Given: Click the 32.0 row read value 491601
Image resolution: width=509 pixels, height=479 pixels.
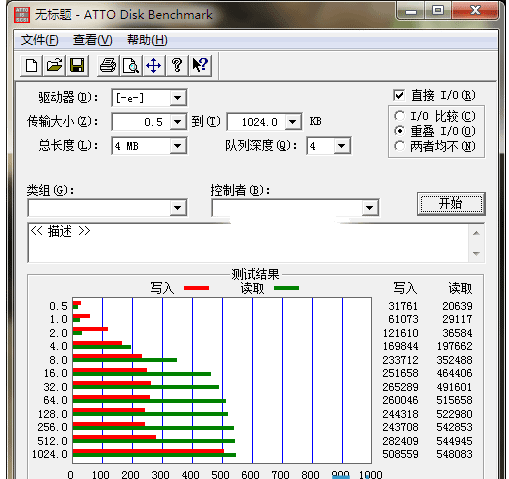Looking at the screenshot, I should (454, 387).
